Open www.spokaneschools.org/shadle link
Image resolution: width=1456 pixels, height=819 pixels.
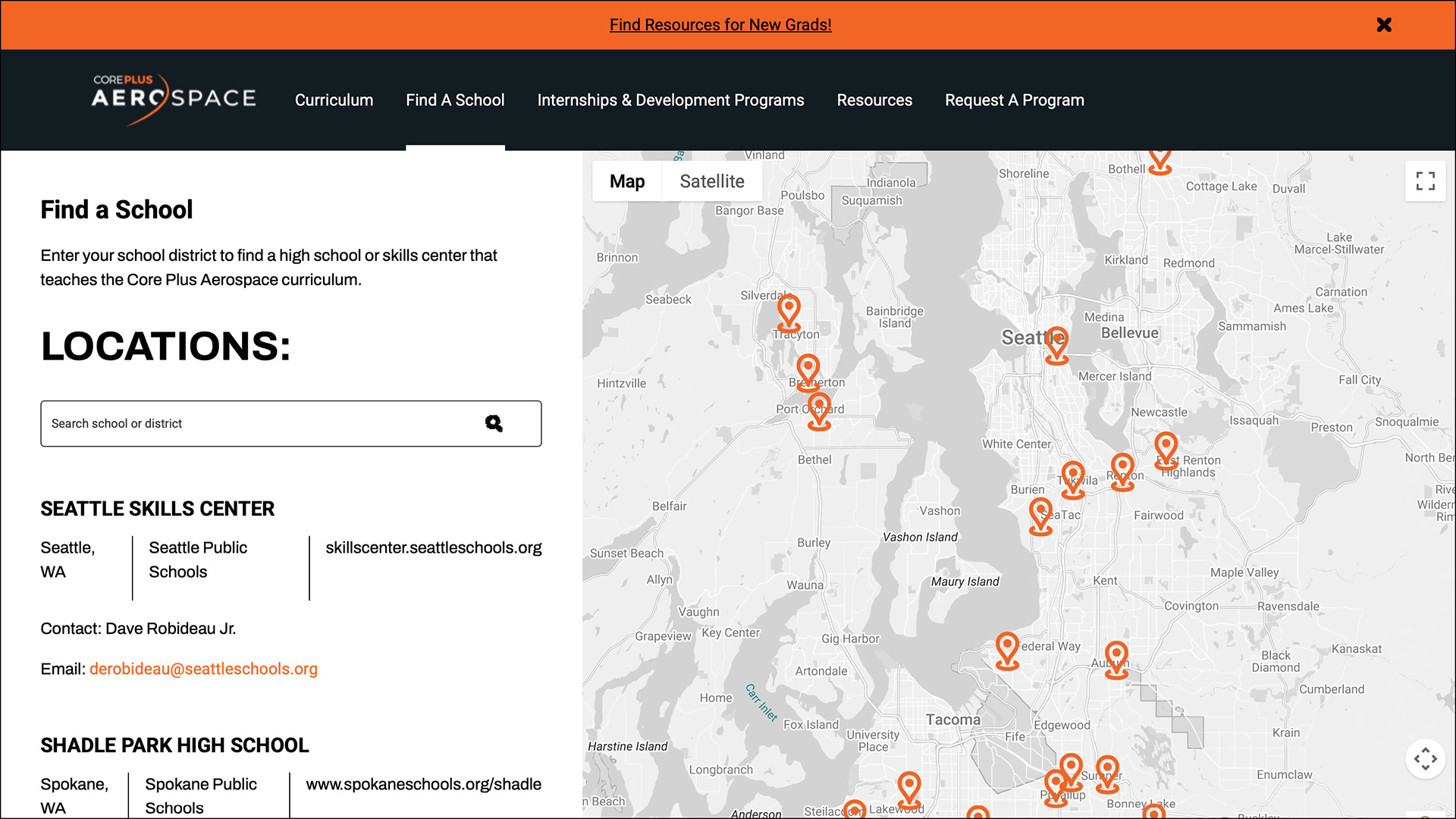pyautogui.click(x=423, y=784)
